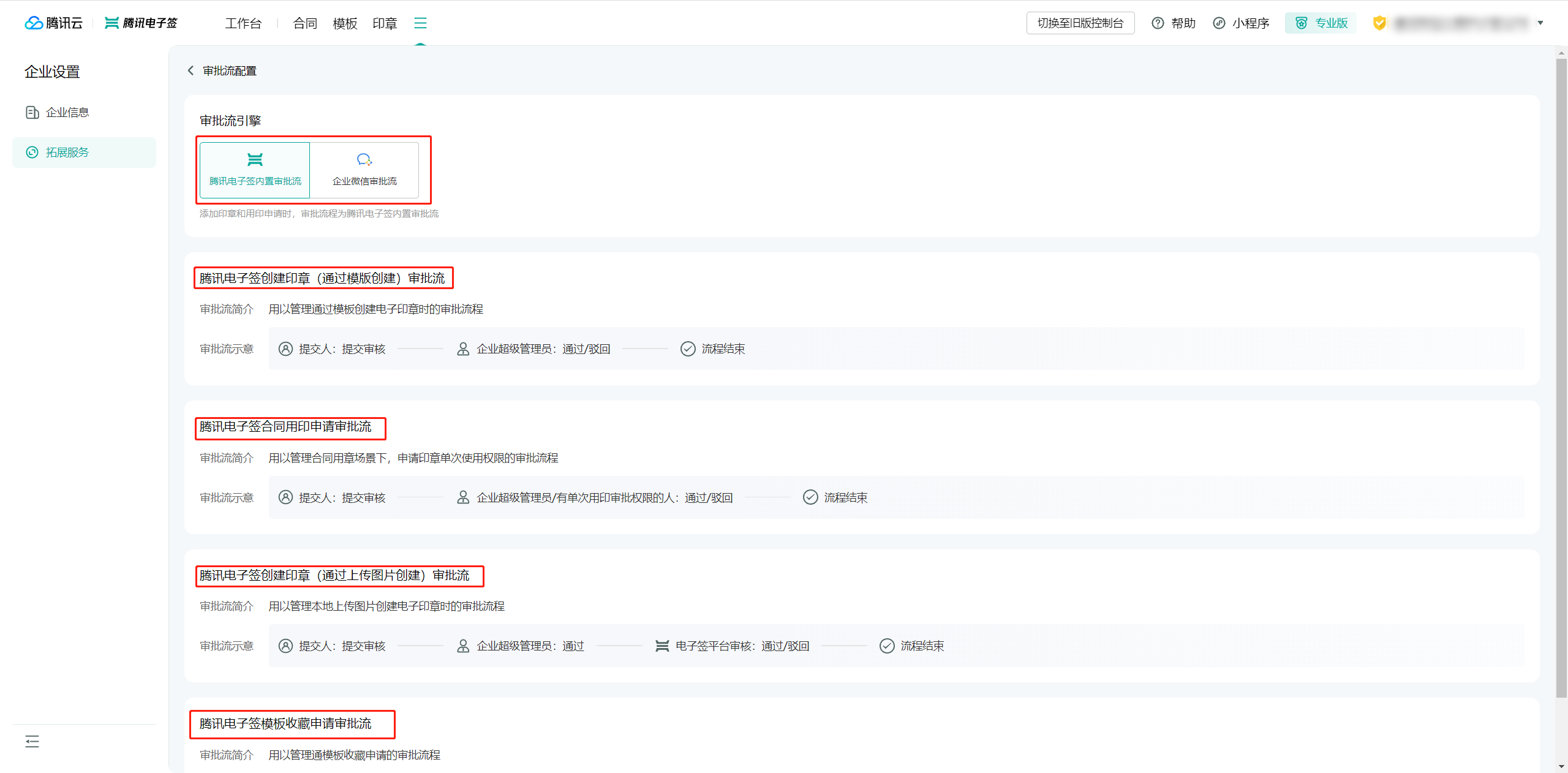Select 腾讯电子签内置审批流 engine option
Screen dimensions: 1568x773
[255, 170]
